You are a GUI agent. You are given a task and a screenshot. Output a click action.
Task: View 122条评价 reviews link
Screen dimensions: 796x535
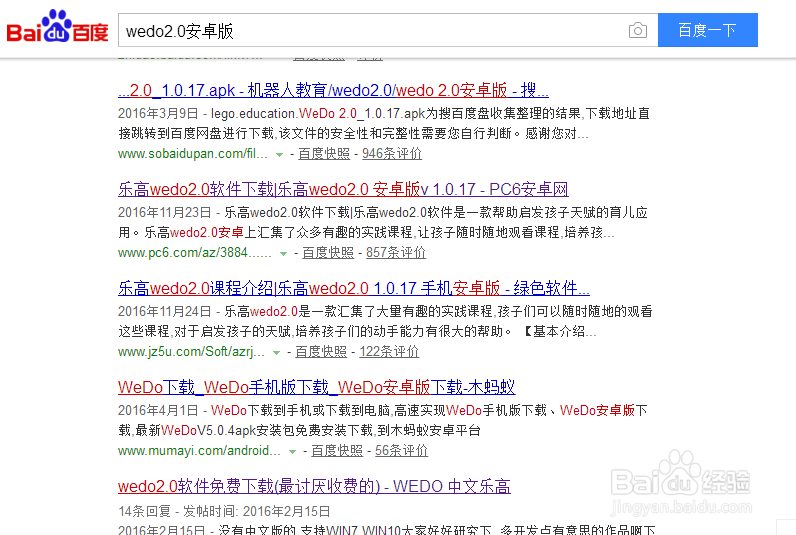click(x=389, y=351)
